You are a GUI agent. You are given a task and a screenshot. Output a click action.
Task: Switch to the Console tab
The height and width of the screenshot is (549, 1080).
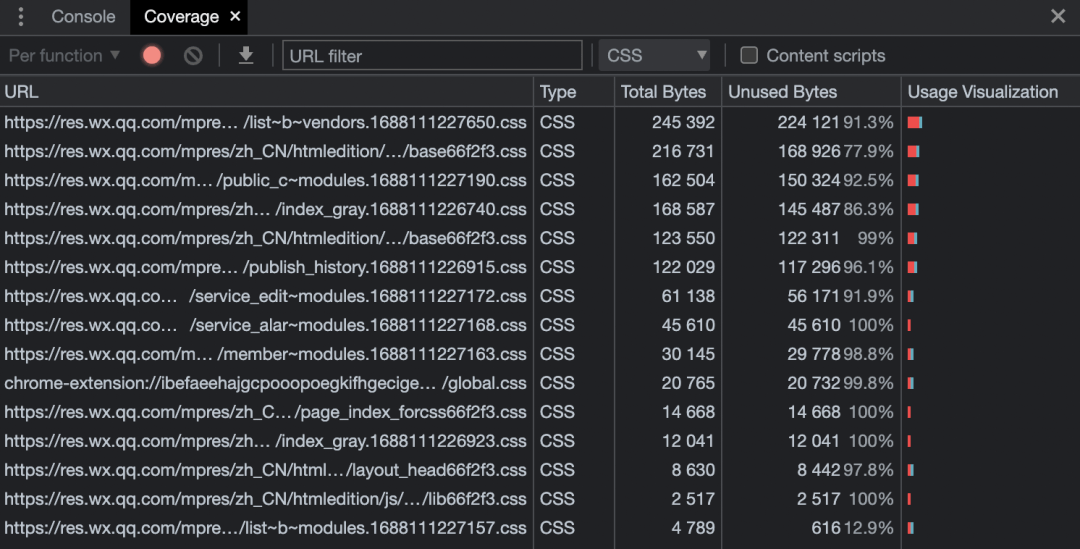pos(83,17)
